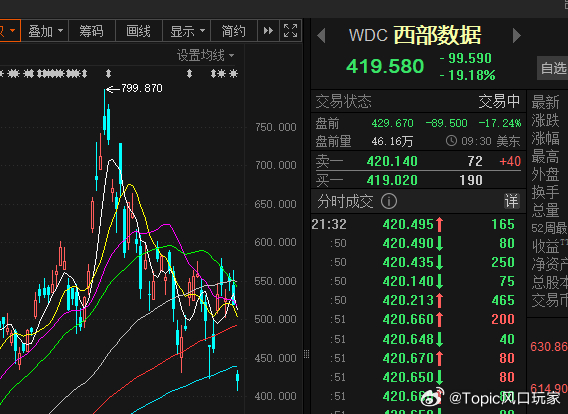This screenshot has width=568, height=414.
Task: Click the current price 419.580
Action: pyautogui.click(x=385, y=66)
